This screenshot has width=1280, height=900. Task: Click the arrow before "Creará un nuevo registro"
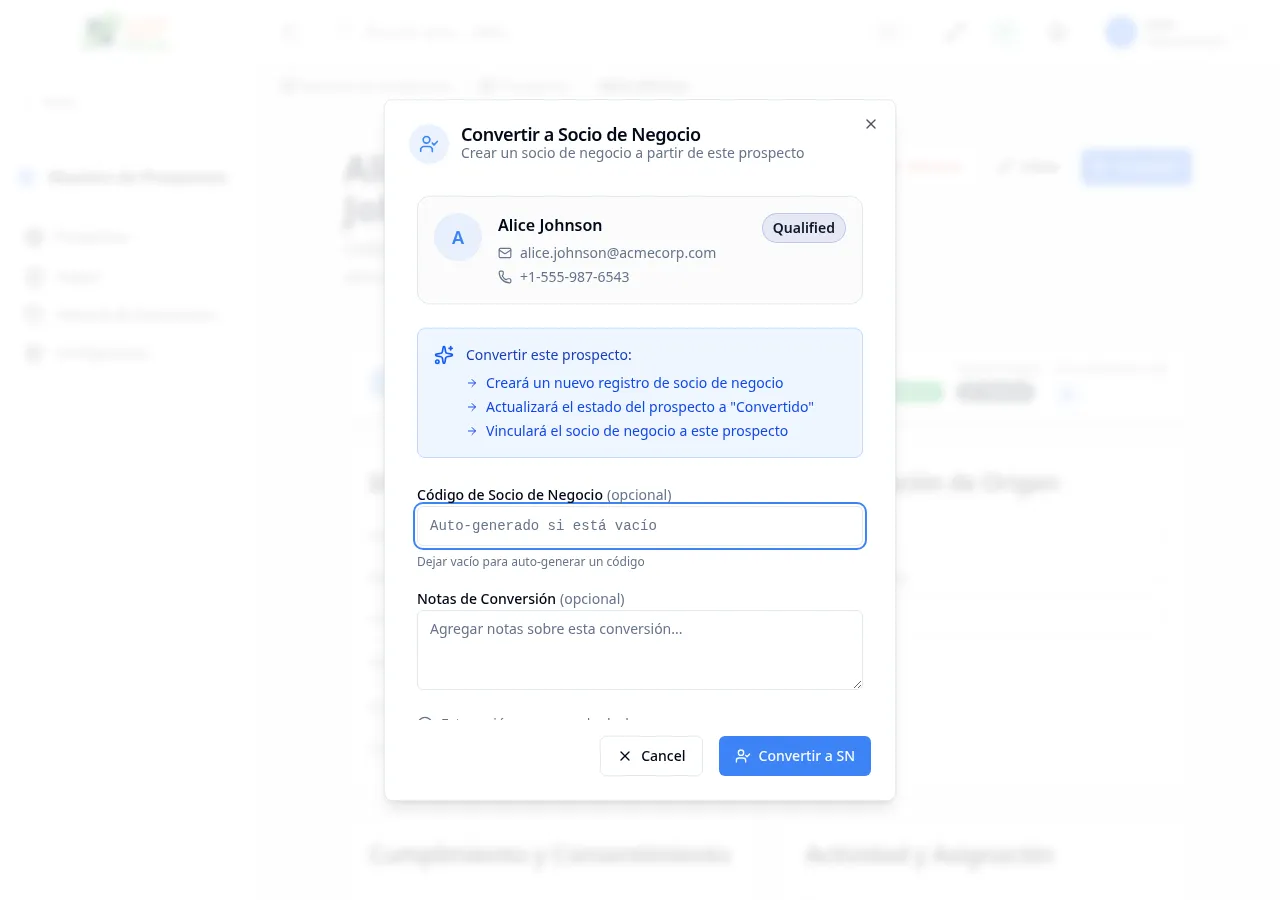472,383
